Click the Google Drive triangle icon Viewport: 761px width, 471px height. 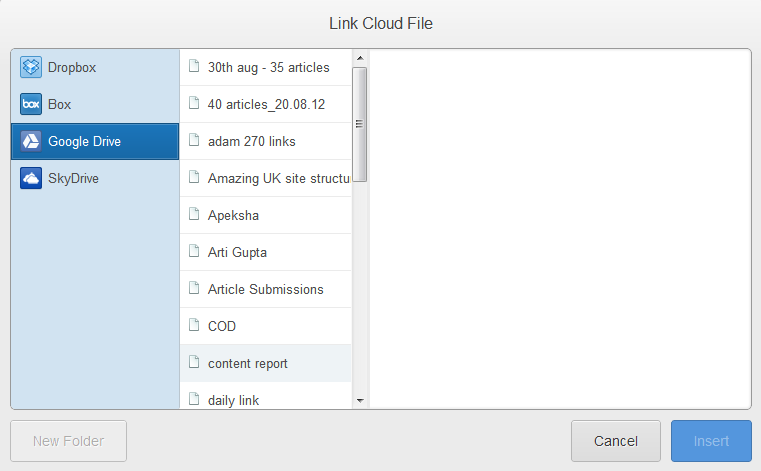pos(31,142)
